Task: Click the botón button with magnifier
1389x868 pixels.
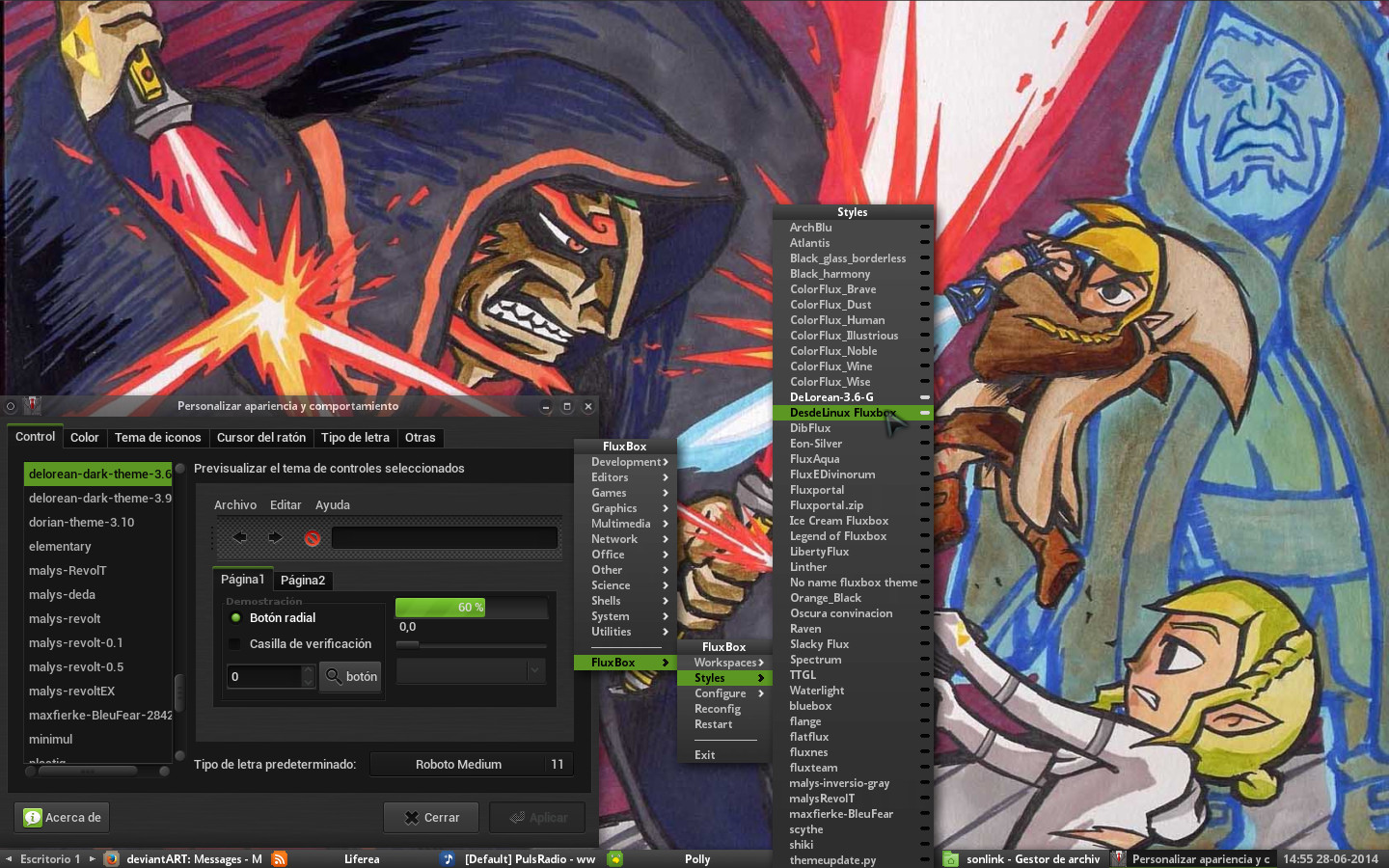Action: coord(351,676)
